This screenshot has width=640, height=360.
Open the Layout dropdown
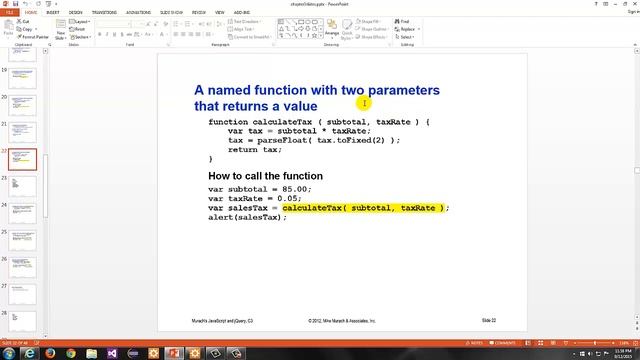click(x=80, y=21)
